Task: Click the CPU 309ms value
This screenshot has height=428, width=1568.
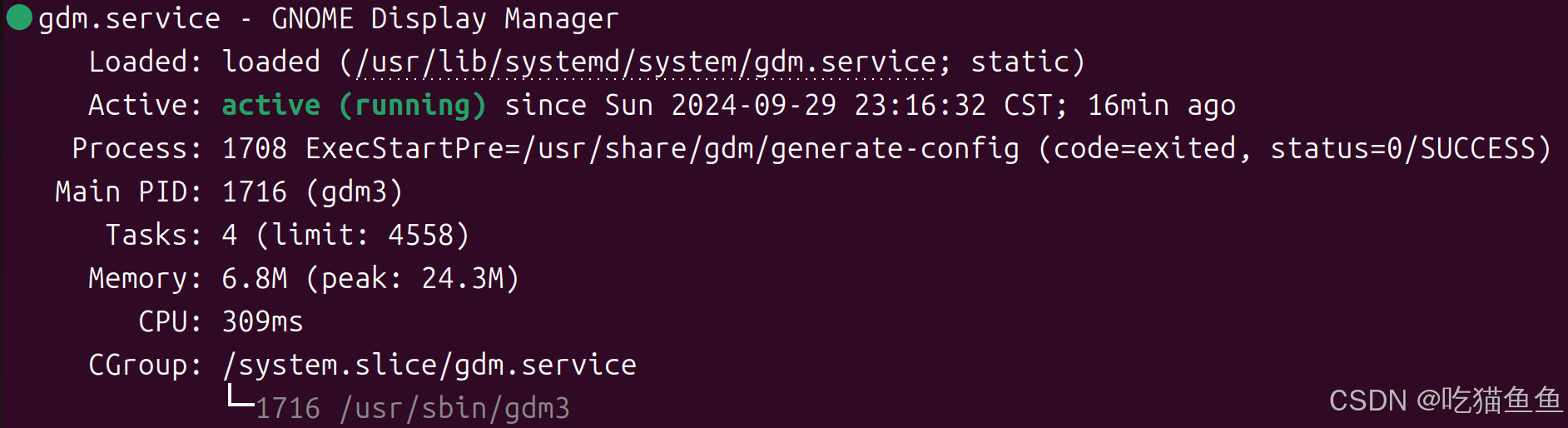Action: pyautogui.click(x=263, y=321)
